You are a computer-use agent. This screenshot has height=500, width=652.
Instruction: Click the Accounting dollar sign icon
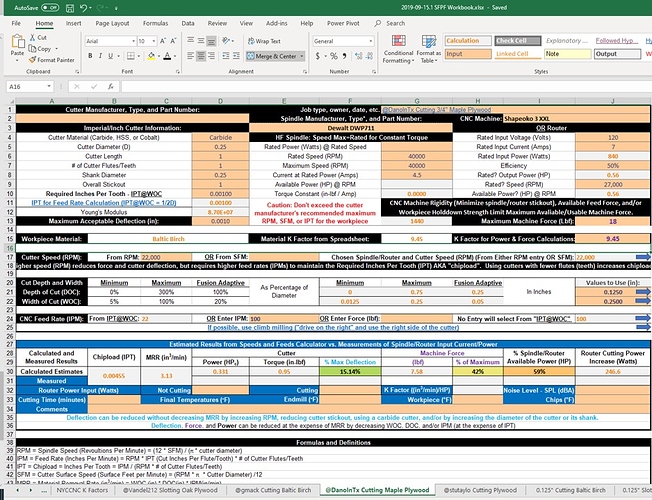pyautogui.click(x=318, y=56)
